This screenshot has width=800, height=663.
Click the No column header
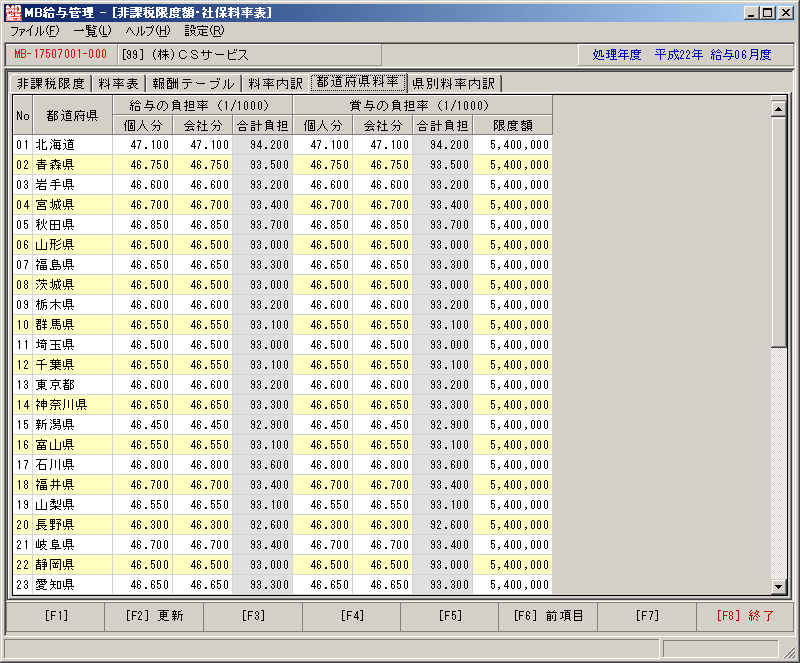click(22, 115)
